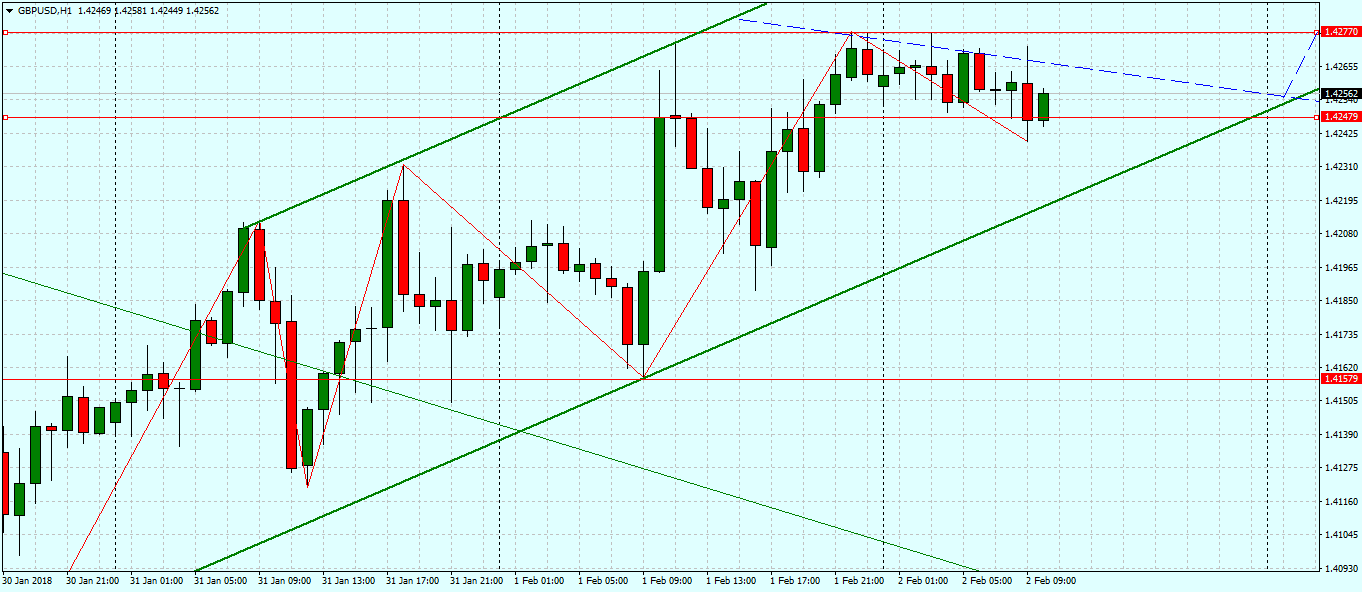Click the GBPUSD,H1 symbol title text
This screenshot has width=1362, height=592.
pos(45,10)
